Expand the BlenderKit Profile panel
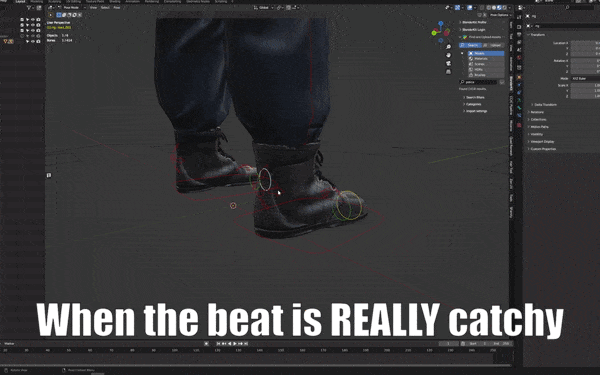The image size is (600, 375). coord(474,22)
